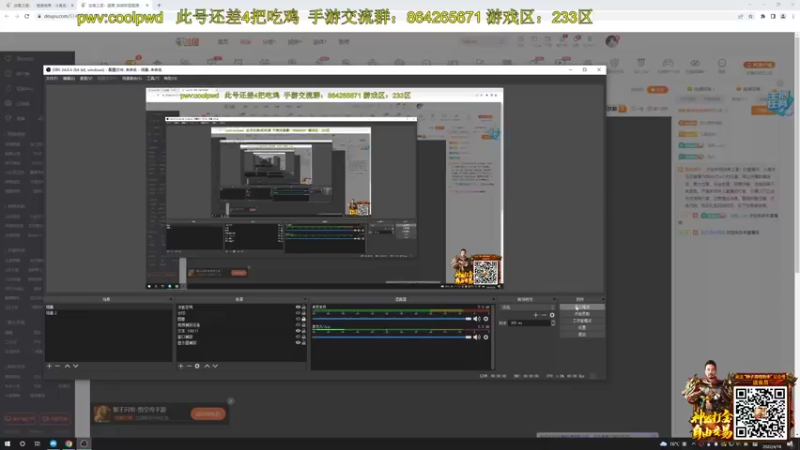The height and width of the screenshot is (450, 800).
Task: Toggle visibility of 显示器捕获 source
Action: [298, 342]
